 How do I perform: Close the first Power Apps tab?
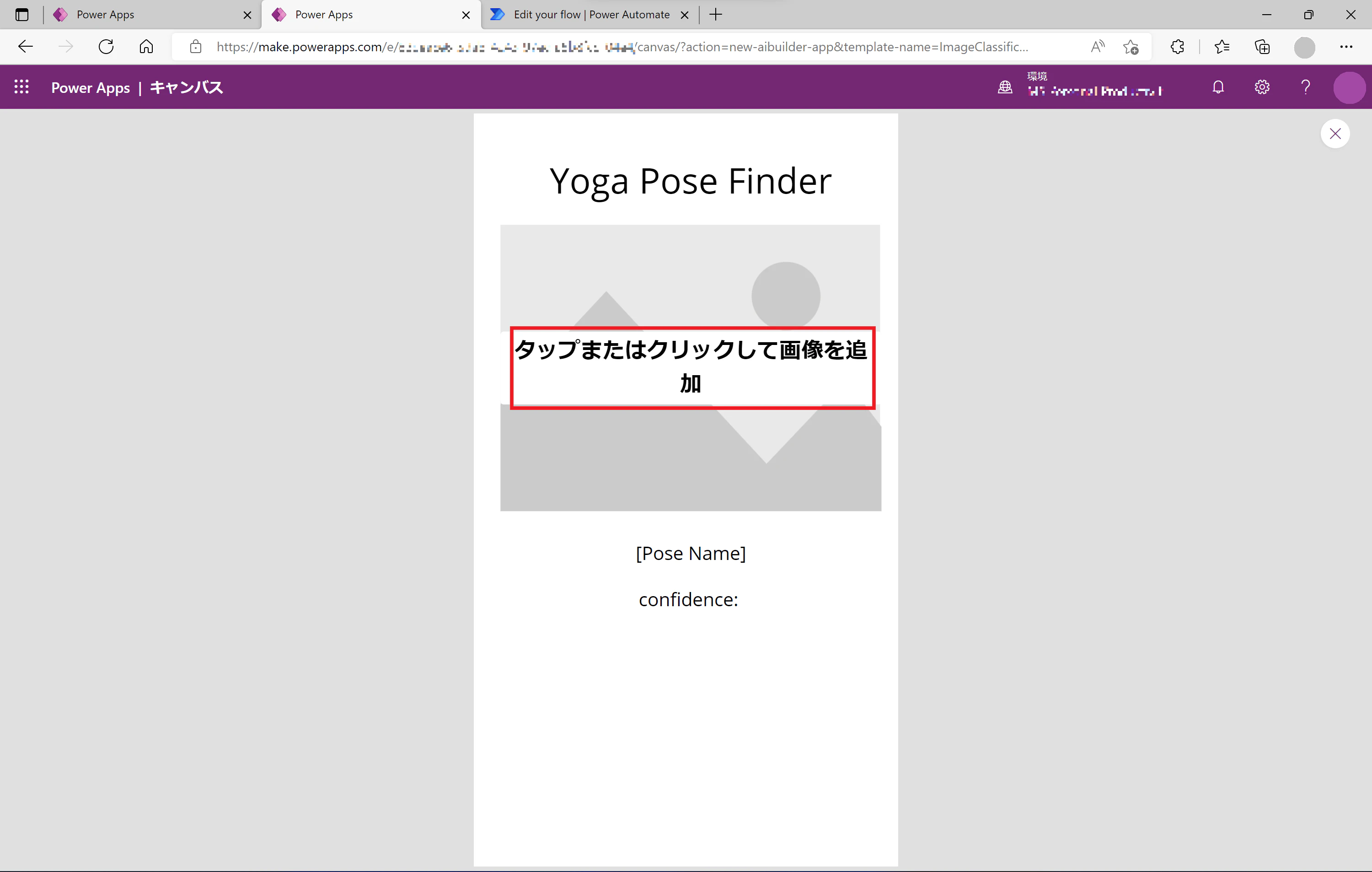pos(247,16)
